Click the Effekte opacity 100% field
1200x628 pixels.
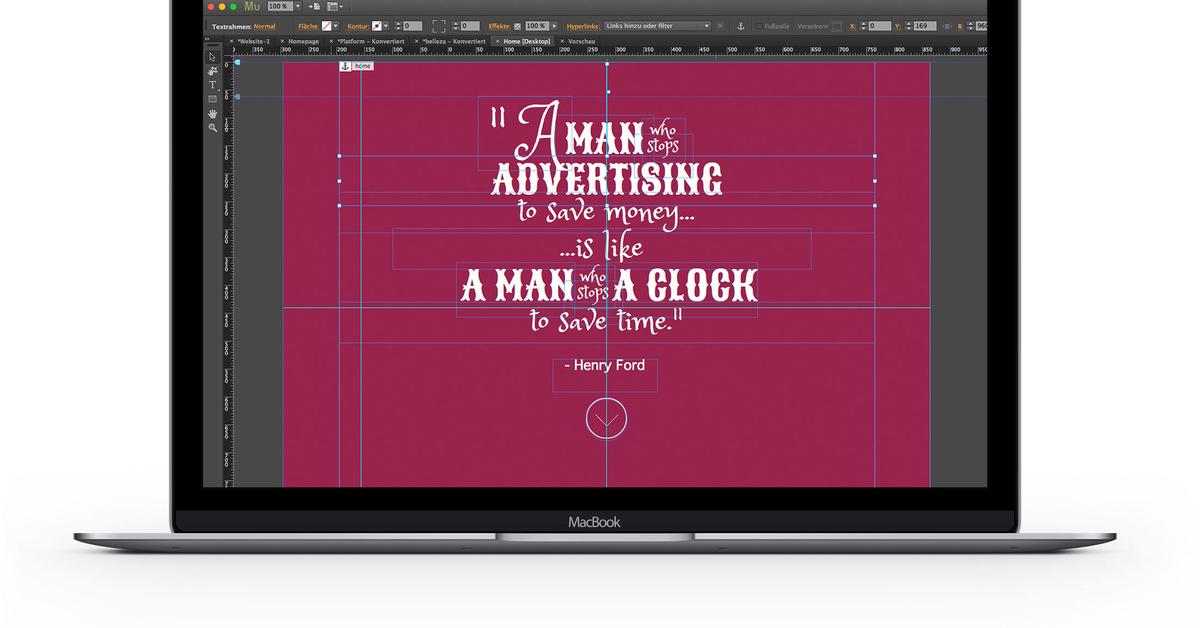pyautogui.click(x=536, y=26)
